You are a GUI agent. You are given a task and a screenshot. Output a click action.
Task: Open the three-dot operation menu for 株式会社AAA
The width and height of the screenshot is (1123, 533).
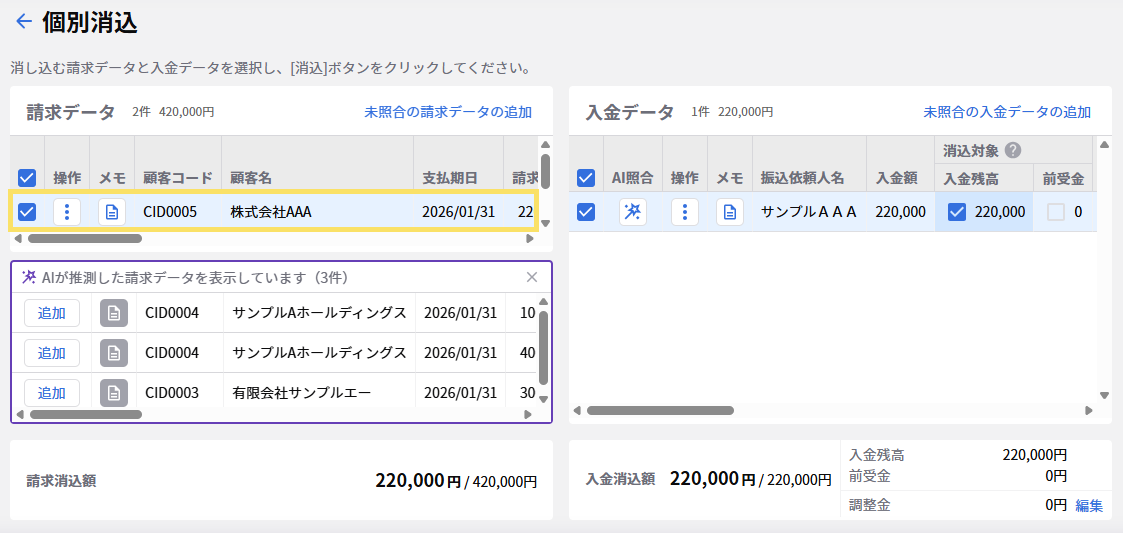pyautogui.click(x=67, y=212)
